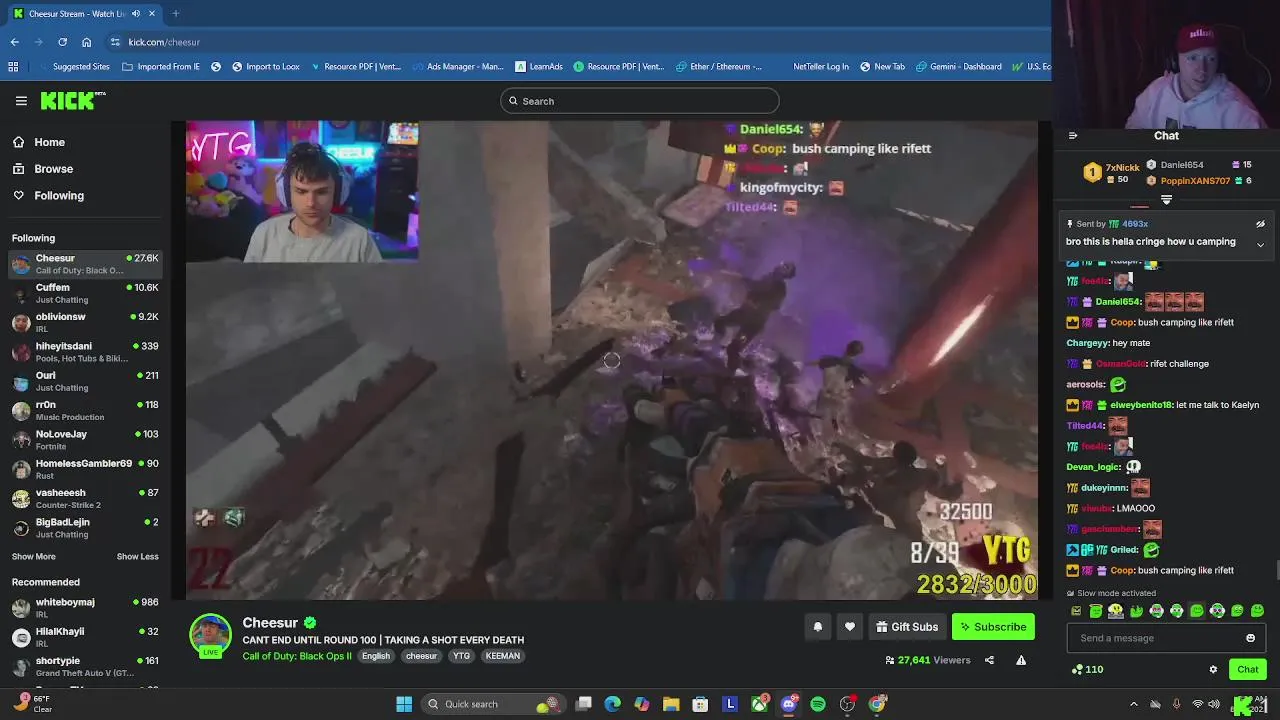The height and width of the screenshot is (720, 1280).
Task: Select the Cheesur channel in Following list
Action: tap(85, 264)
